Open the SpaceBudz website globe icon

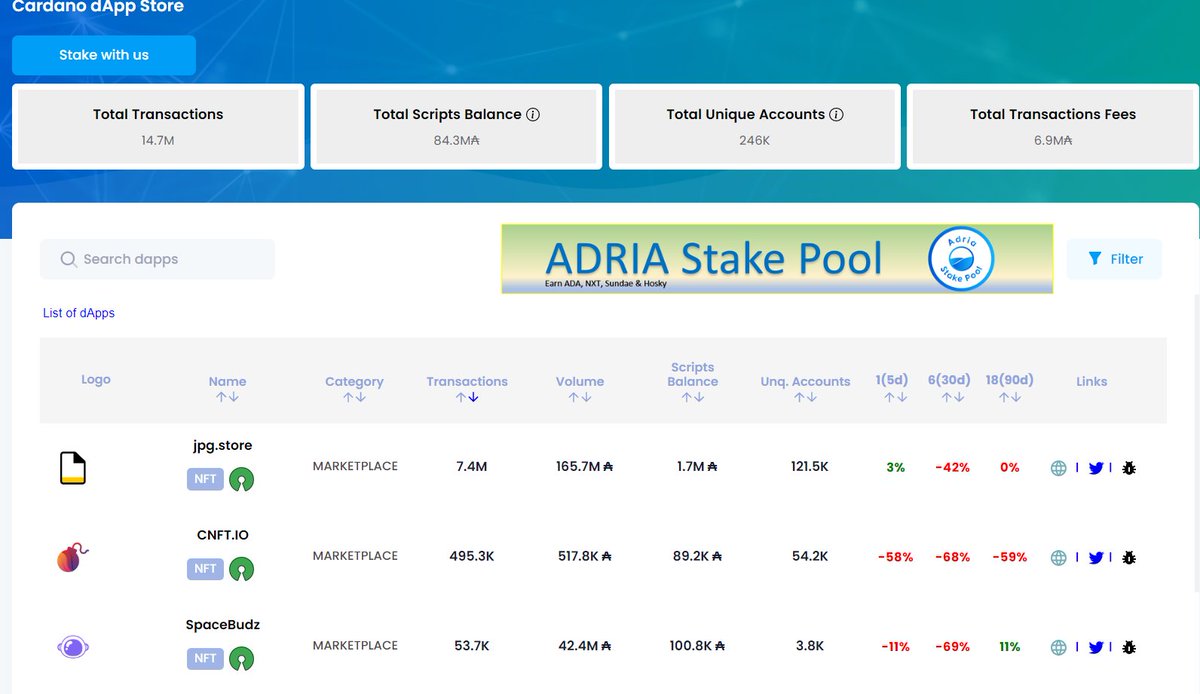tap(1058, 648)
